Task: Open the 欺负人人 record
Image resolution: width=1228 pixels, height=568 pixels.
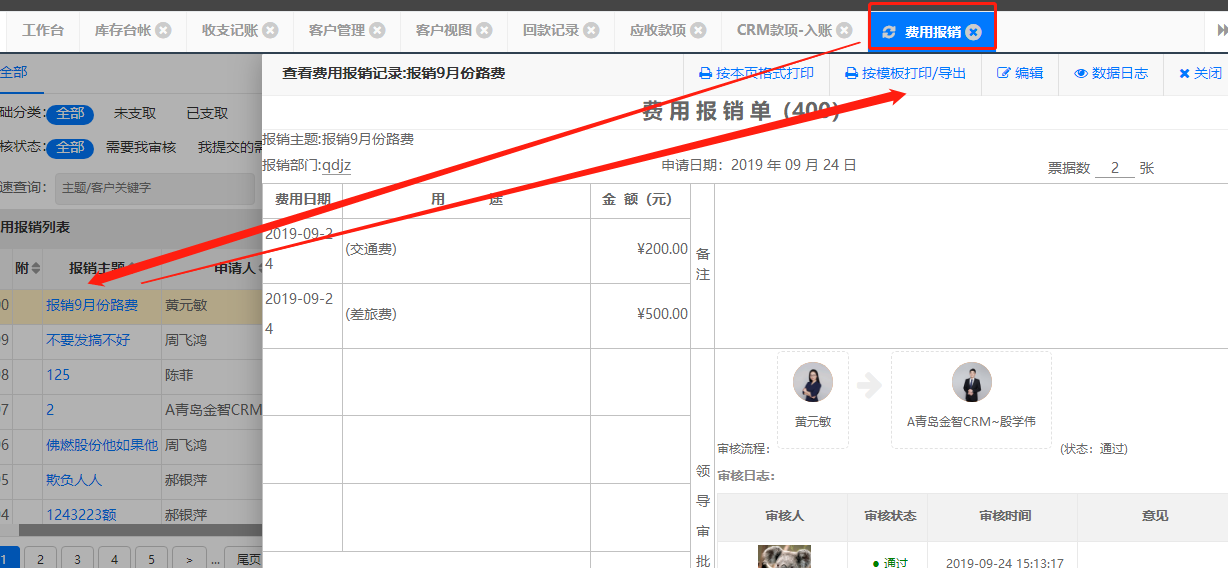Action: (x=74, y=480)
